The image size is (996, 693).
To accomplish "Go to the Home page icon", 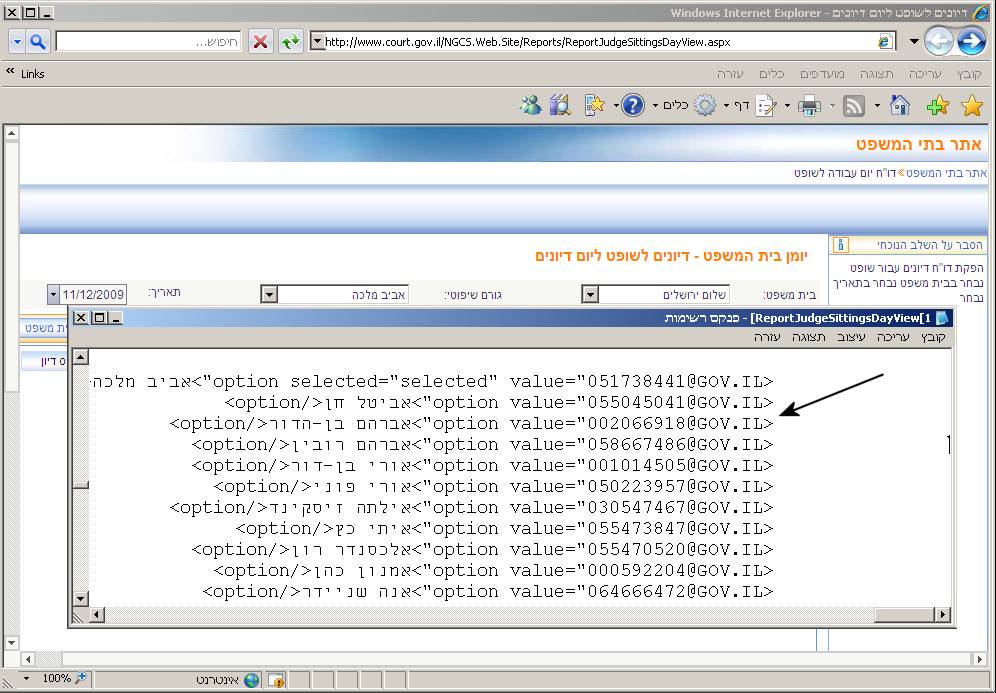I will [x=900, y=105].
